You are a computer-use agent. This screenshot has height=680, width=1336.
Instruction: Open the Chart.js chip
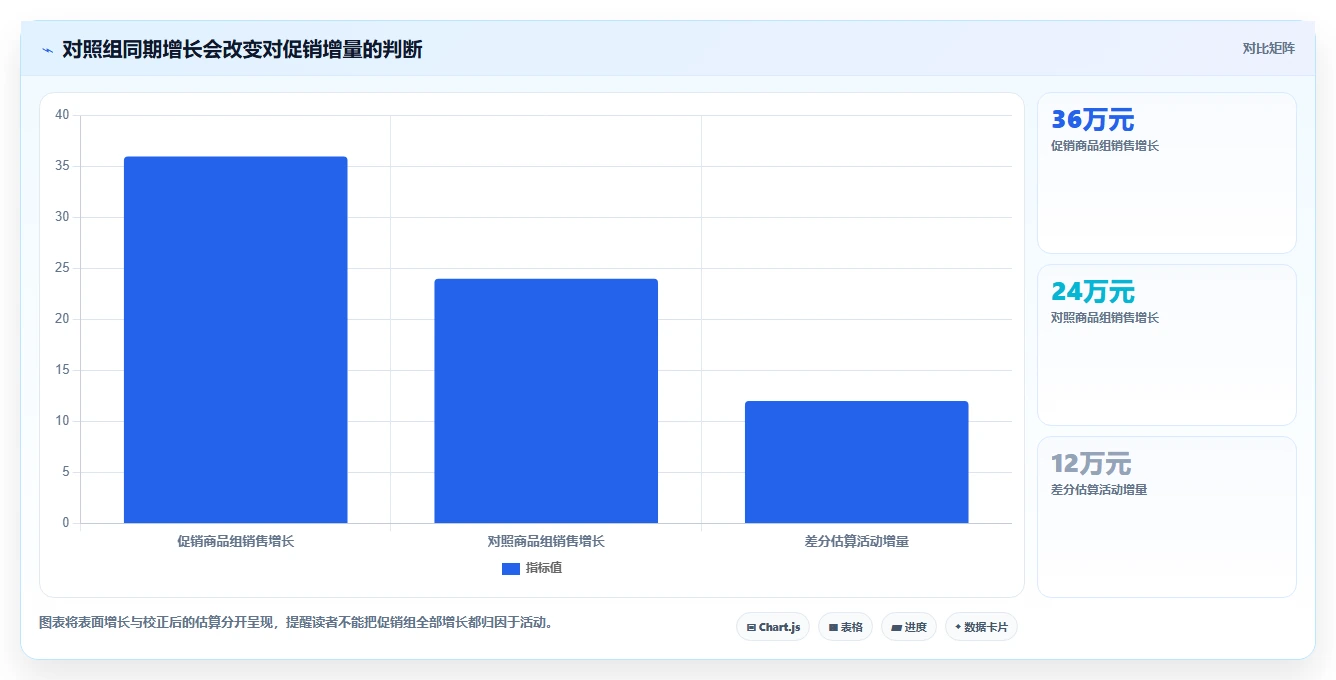click(x=773, y=627)
